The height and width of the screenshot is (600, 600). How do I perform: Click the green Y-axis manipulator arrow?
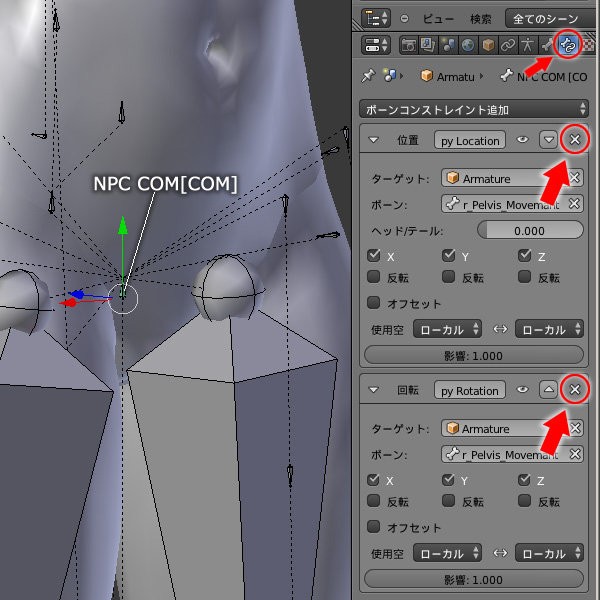click(122, 225)
